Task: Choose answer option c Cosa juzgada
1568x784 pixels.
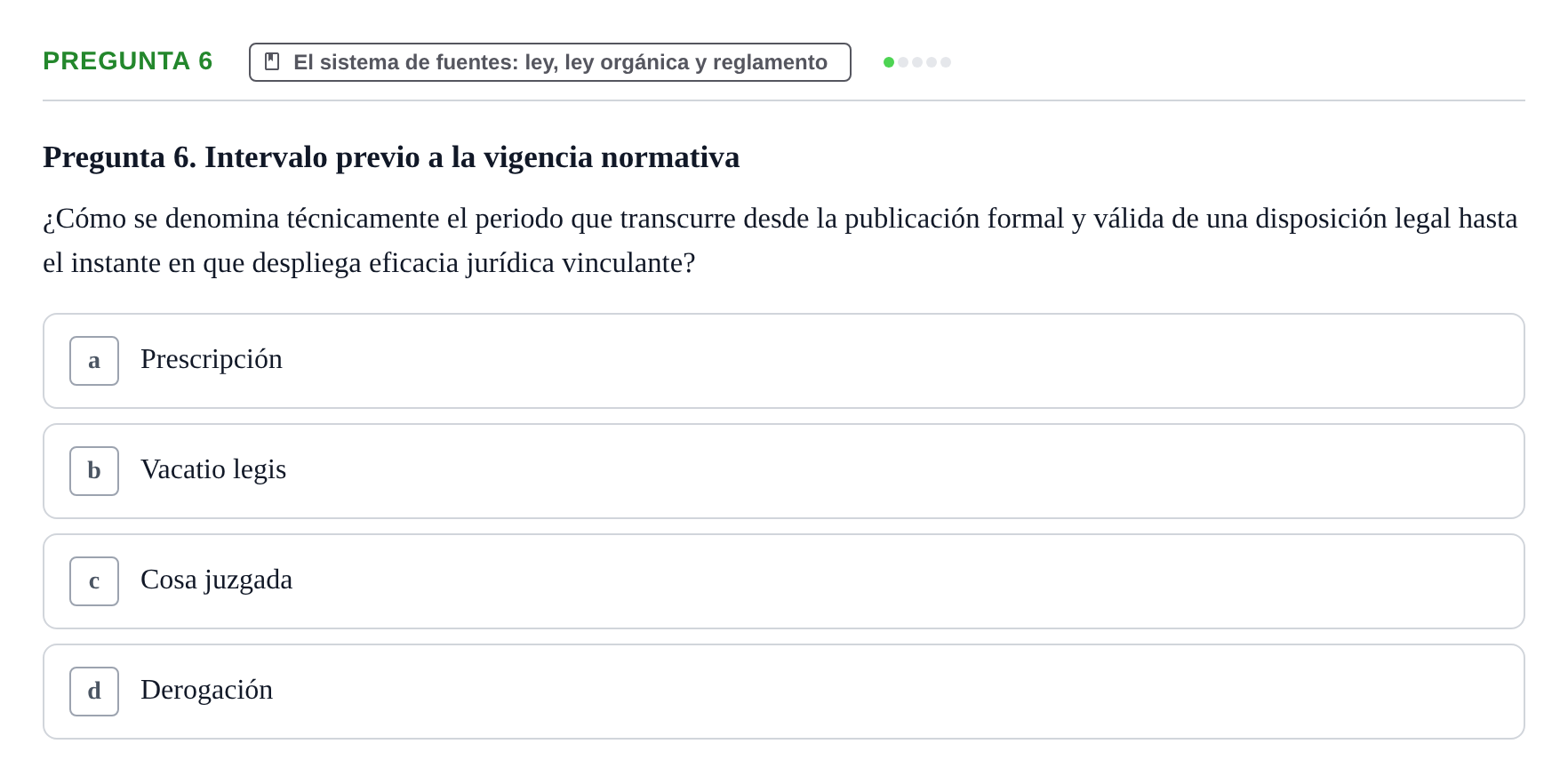Action: (x=784, y=581)
